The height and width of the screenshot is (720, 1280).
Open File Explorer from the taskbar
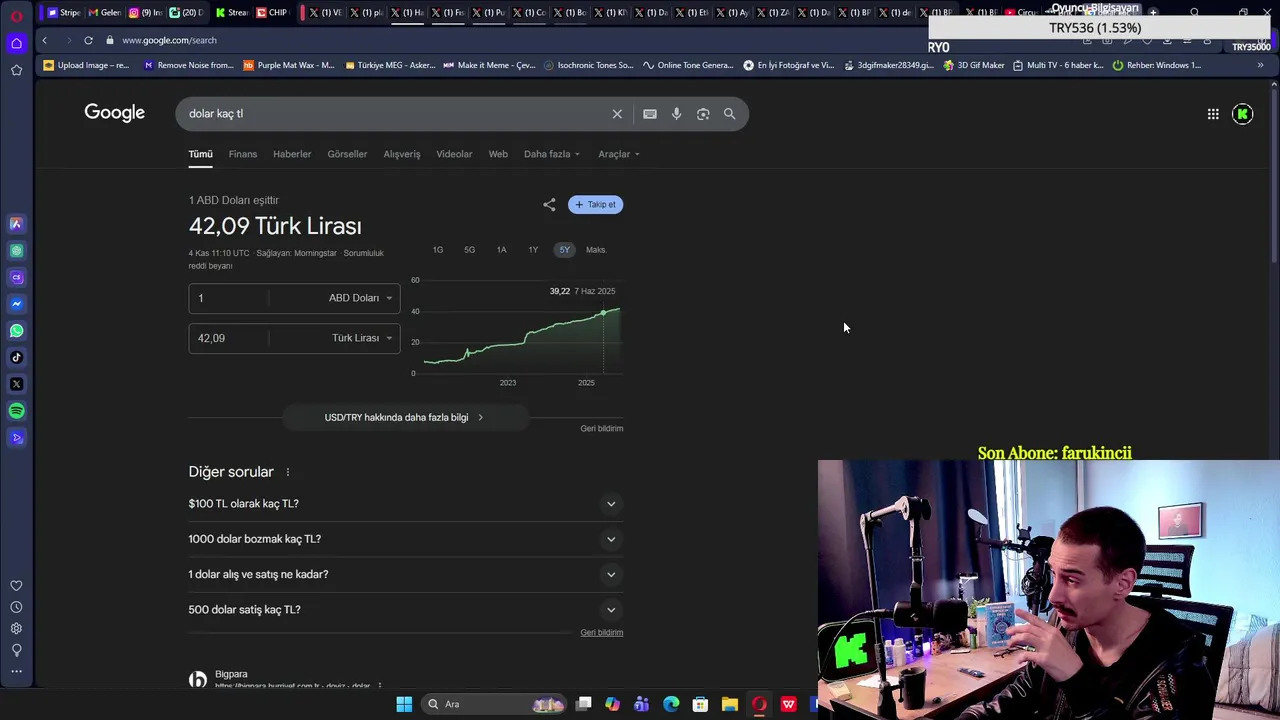point(730,704)
